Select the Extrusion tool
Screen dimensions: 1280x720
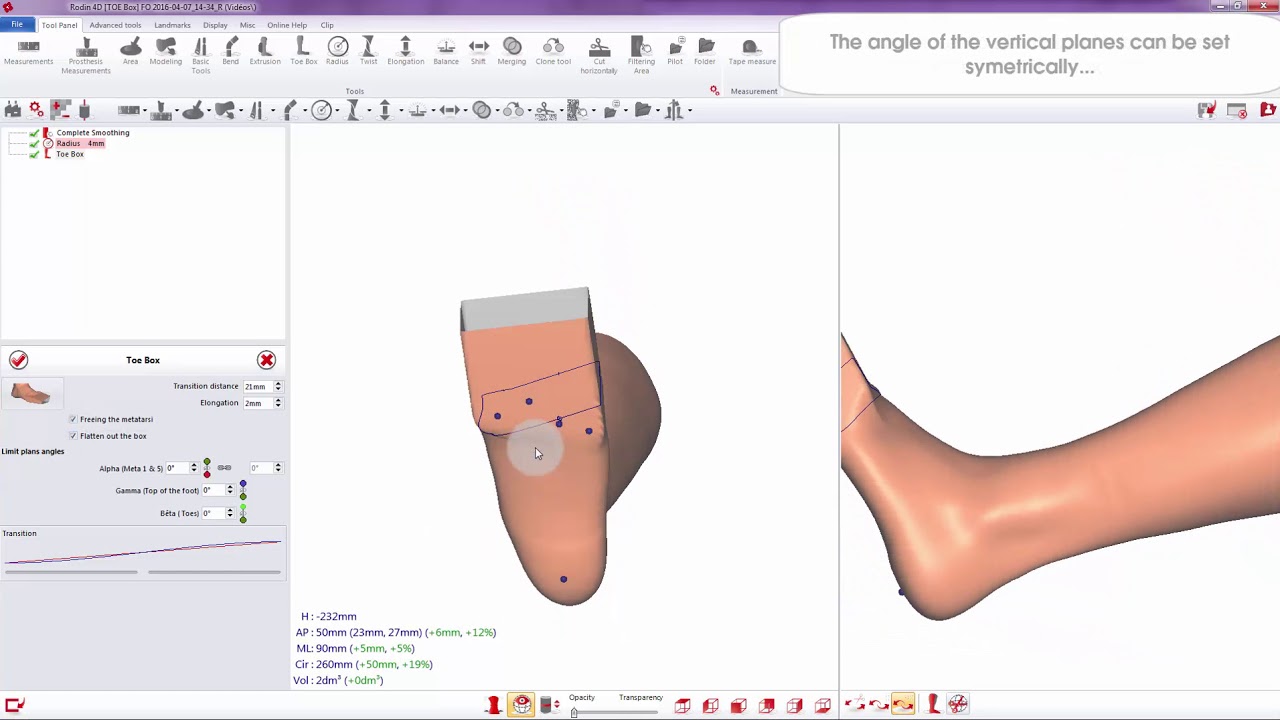265,53
